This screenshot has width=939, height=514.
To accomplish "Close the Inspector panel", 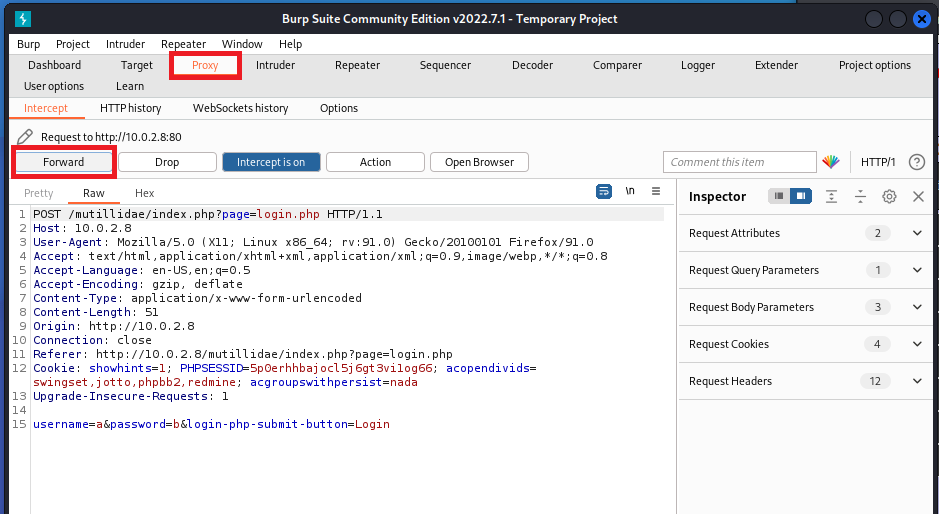I will click(918, 196).
